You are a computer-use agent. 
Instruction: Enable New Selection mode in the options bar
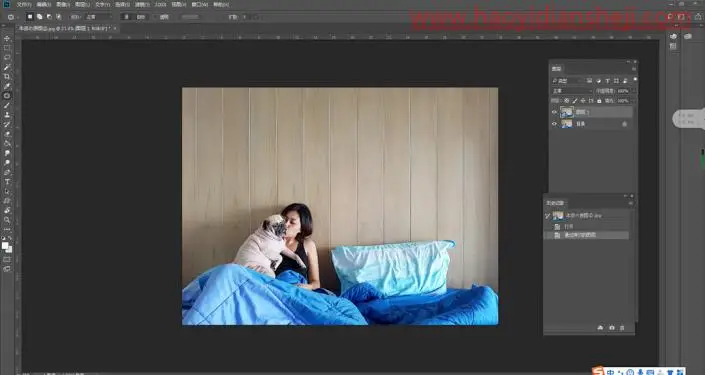point(30,17)
